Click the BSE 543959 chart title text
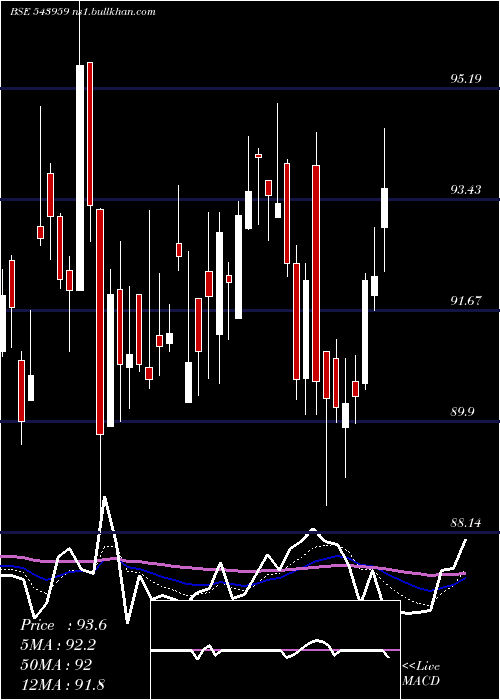500x700 pixels. point(83,12)
